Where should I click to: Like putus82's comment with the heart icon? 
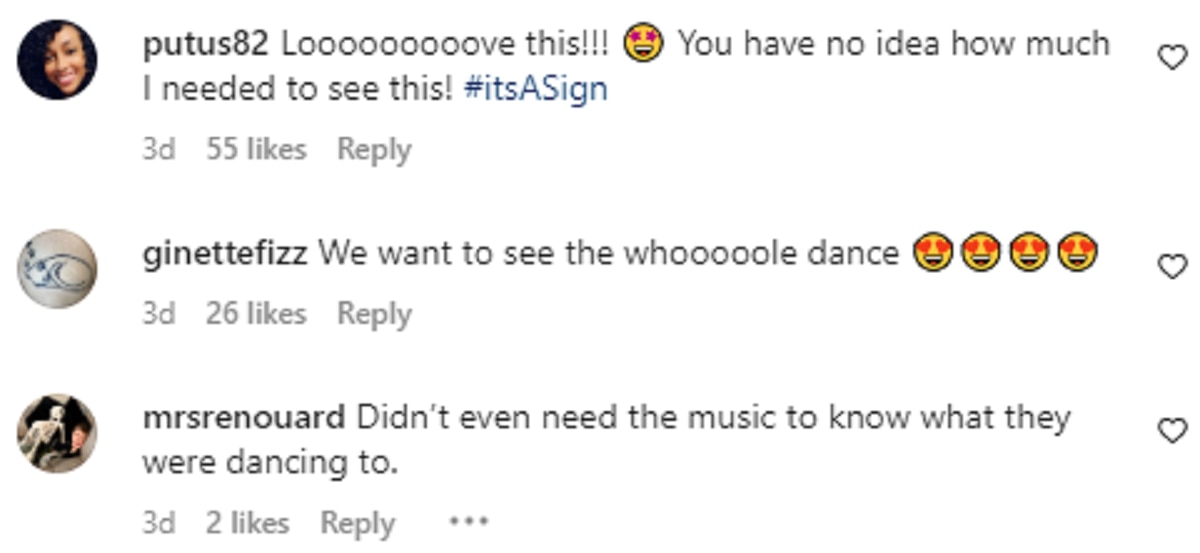click(x=1171, y=59)
